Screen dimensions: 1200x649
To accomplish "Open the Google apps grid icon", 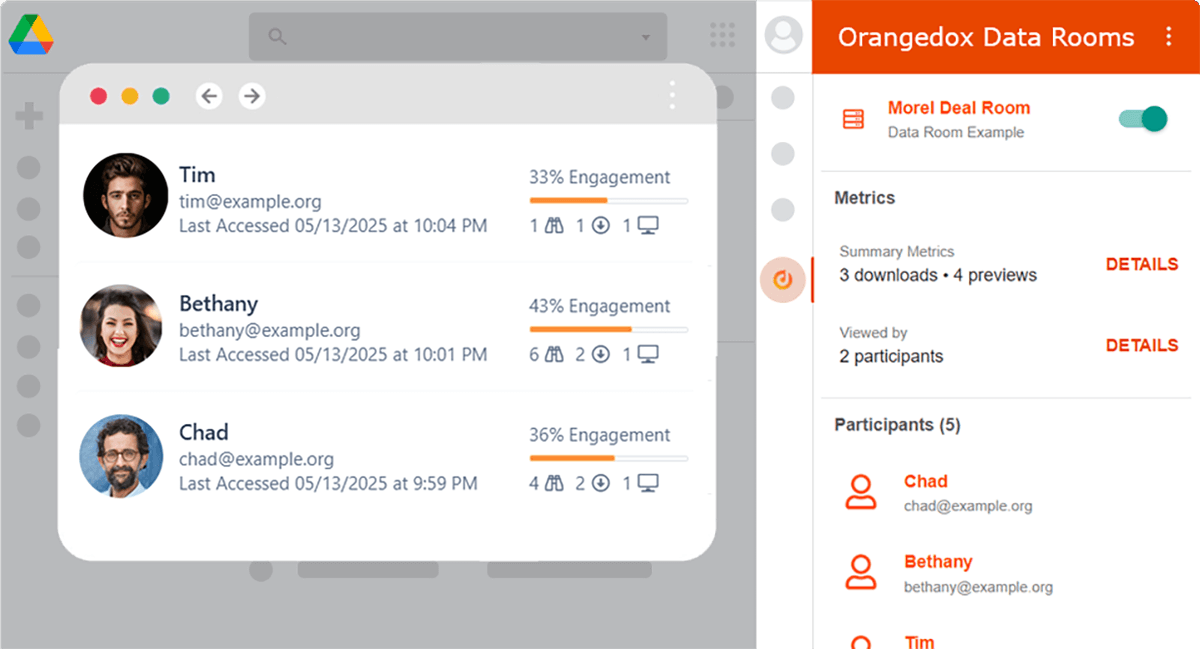I will (x=722, y=36).
